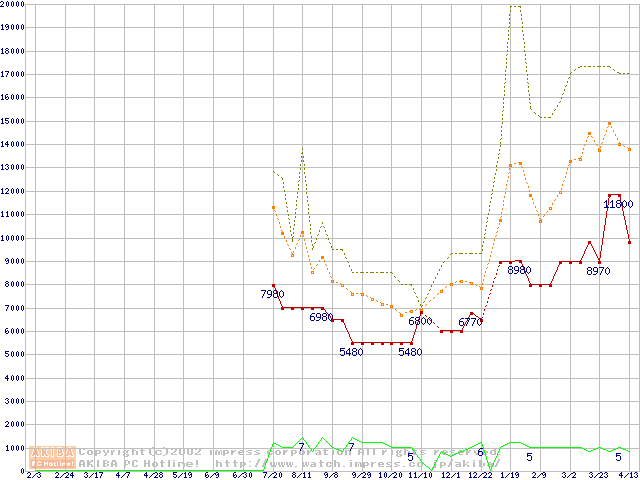The height and width of the screenshot is (480, 640).
Task: Select the 11/10 date marker
Action: (x=420, y=474)
